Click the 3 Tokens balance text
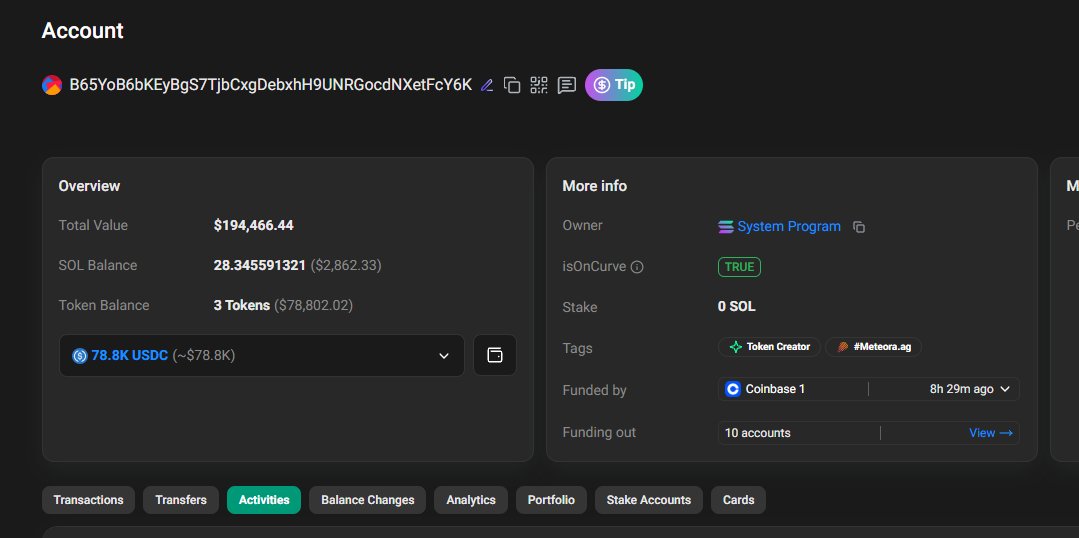 (x=242, y=305)
